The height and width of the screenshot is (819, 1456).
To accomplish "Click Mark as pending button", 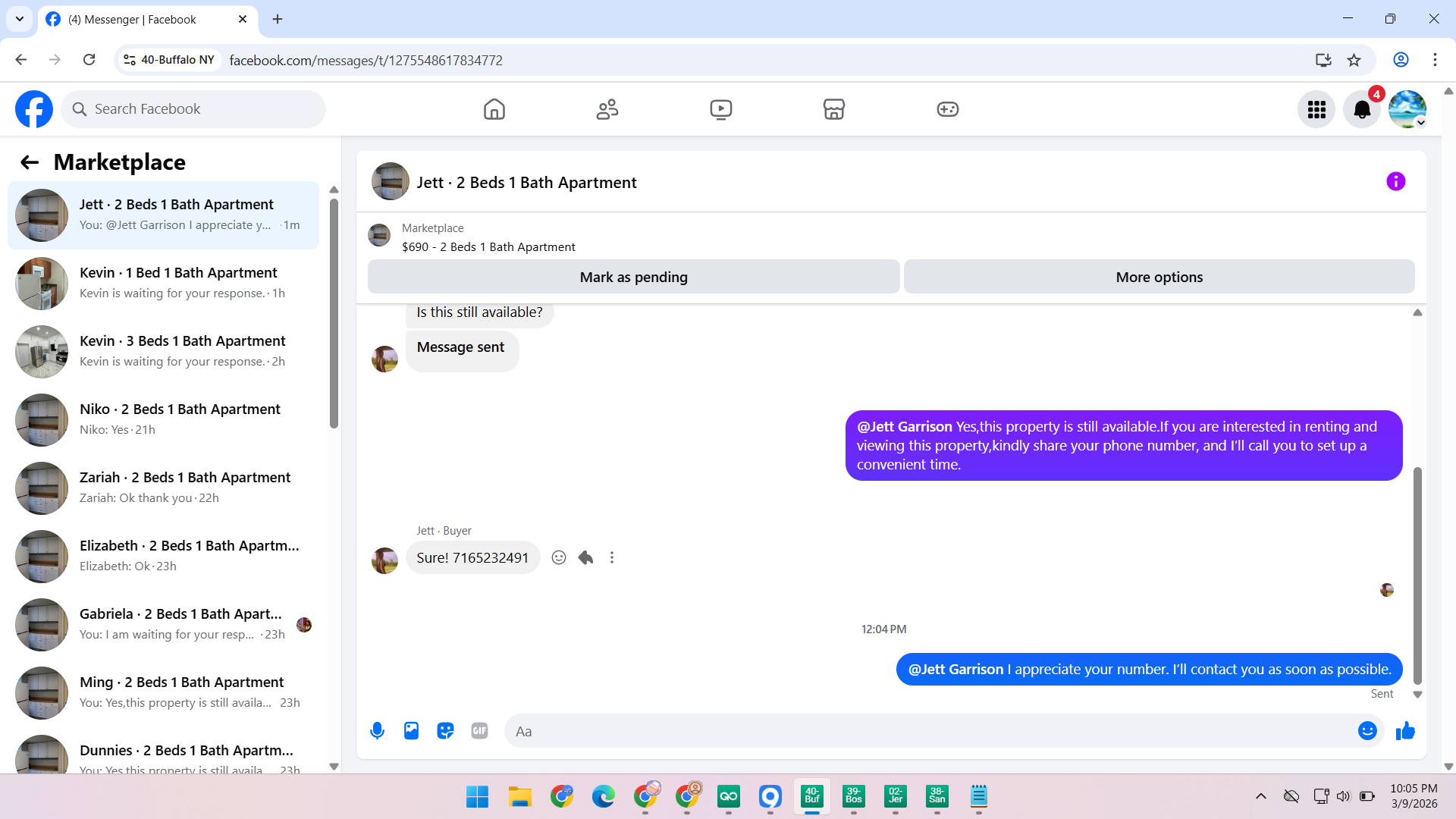I will coord(633,278).
